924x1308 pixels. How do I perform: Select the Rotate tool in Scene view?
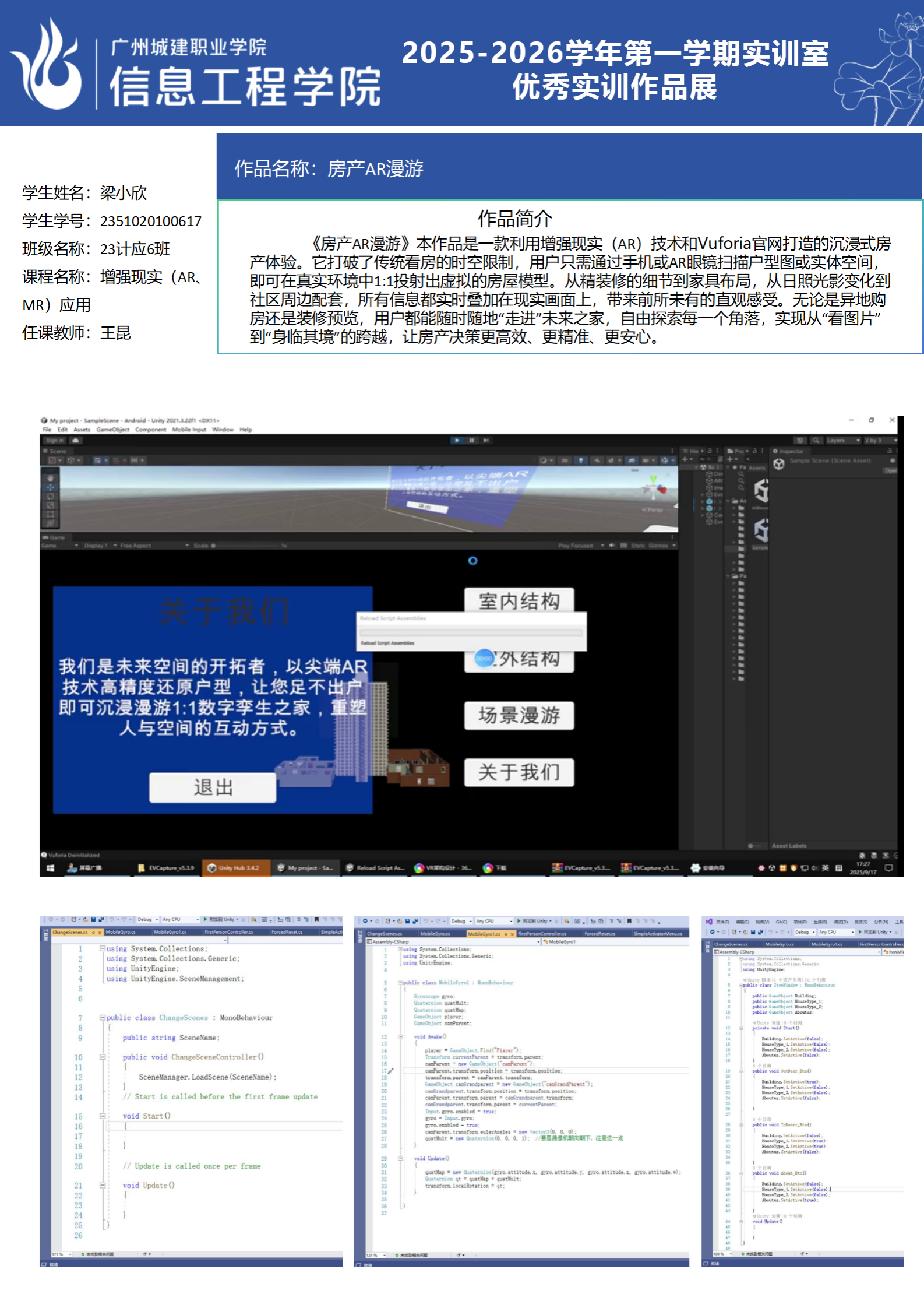click(x=50, y=496)
